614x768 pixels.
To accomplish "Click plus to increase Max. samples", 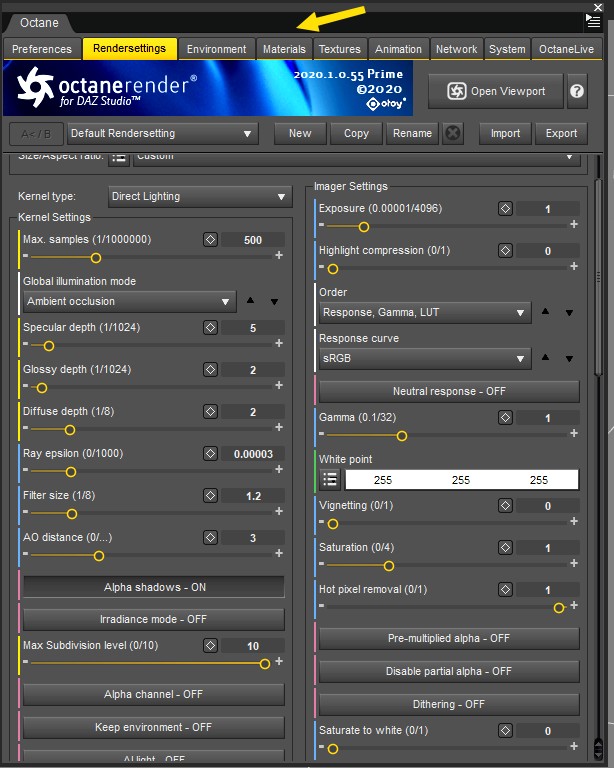I will (279, 255).
